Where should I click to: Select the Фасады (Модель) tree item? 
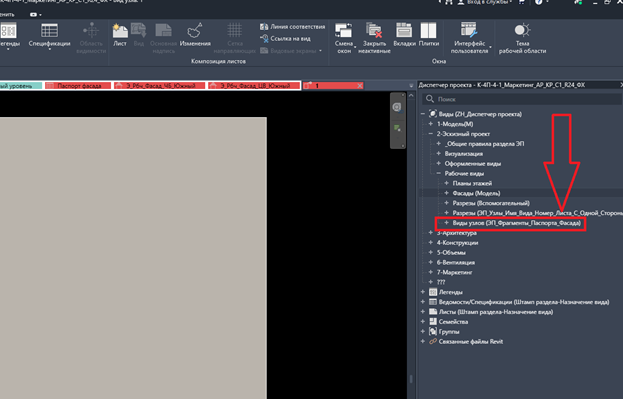coord(476,193)
